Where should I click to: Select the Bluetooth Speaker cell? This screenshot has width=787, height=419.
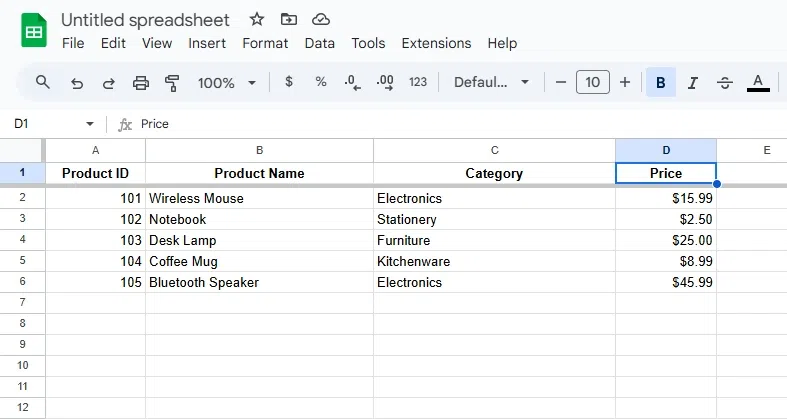coord(259,282)
